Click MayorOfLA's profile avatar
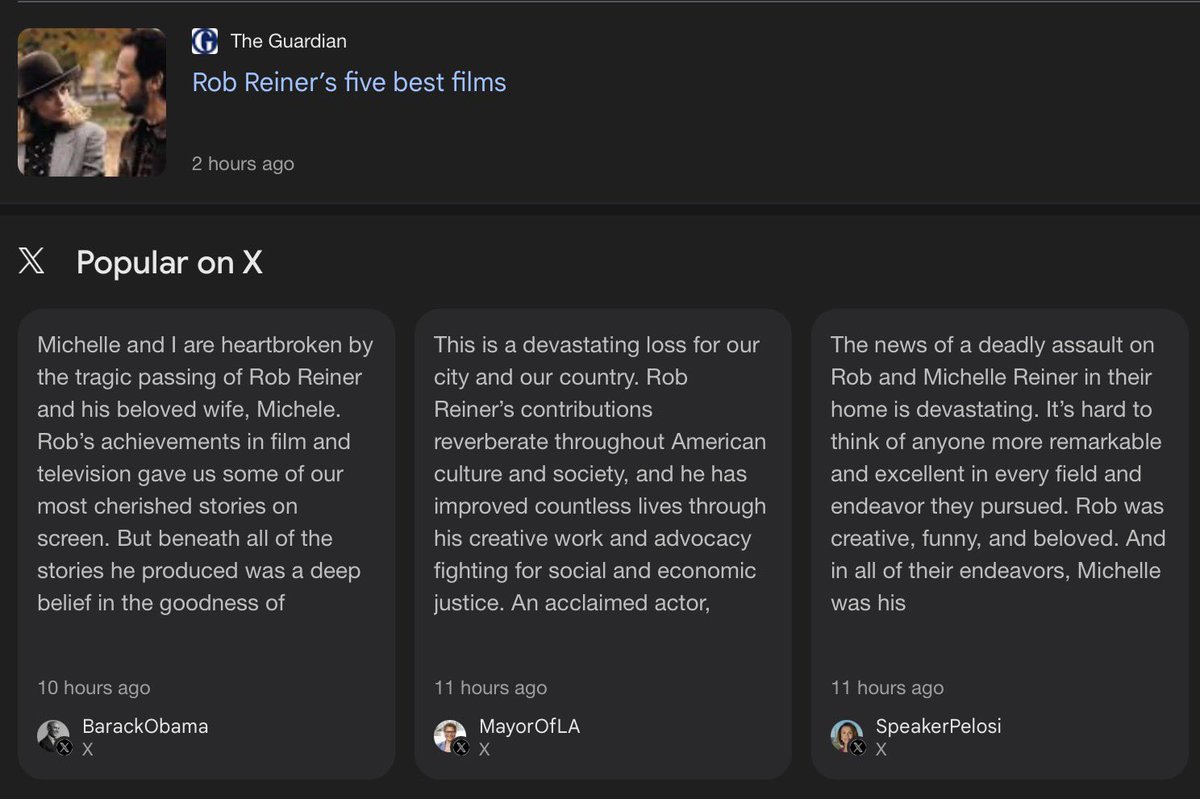This screenshot has width=1200, height=799. pyautogui.click(x=450, y=736)
